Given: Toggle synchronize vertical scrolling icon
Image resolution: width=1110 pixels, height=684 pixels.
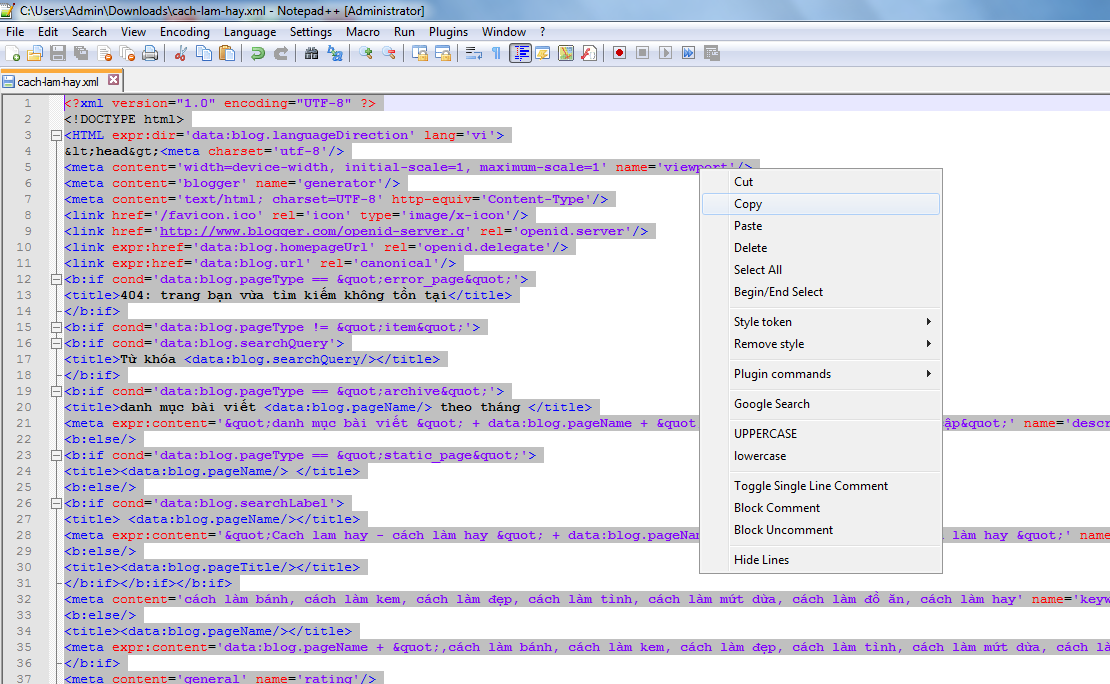Looking at the screenshot, I should pyautogui.click(x=420, y=53).
